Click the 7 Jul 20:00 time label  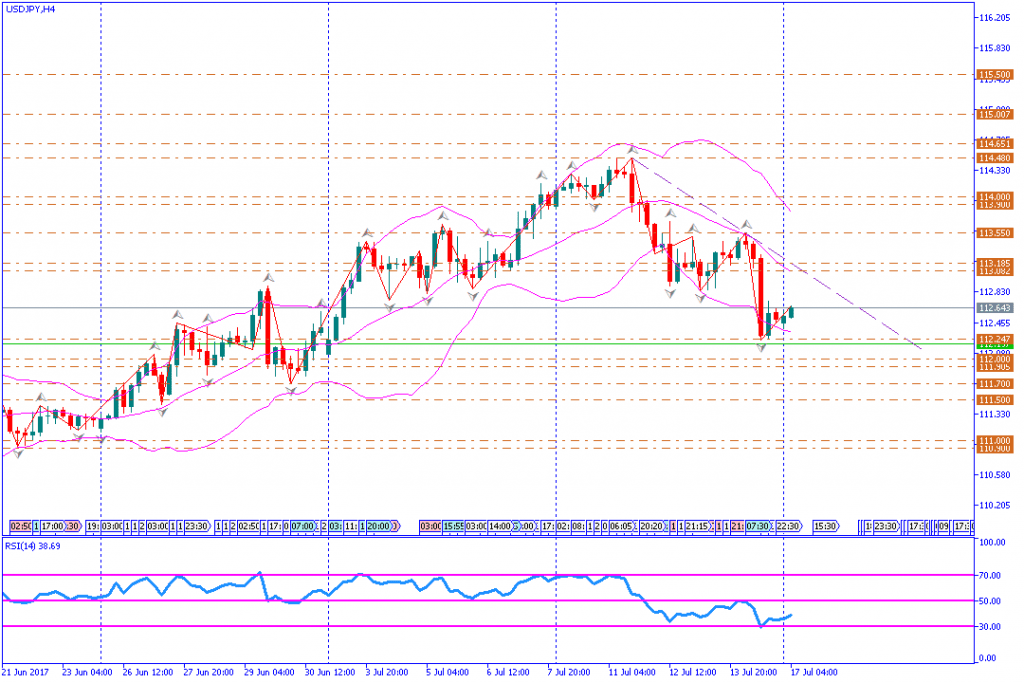coord(569,673)
